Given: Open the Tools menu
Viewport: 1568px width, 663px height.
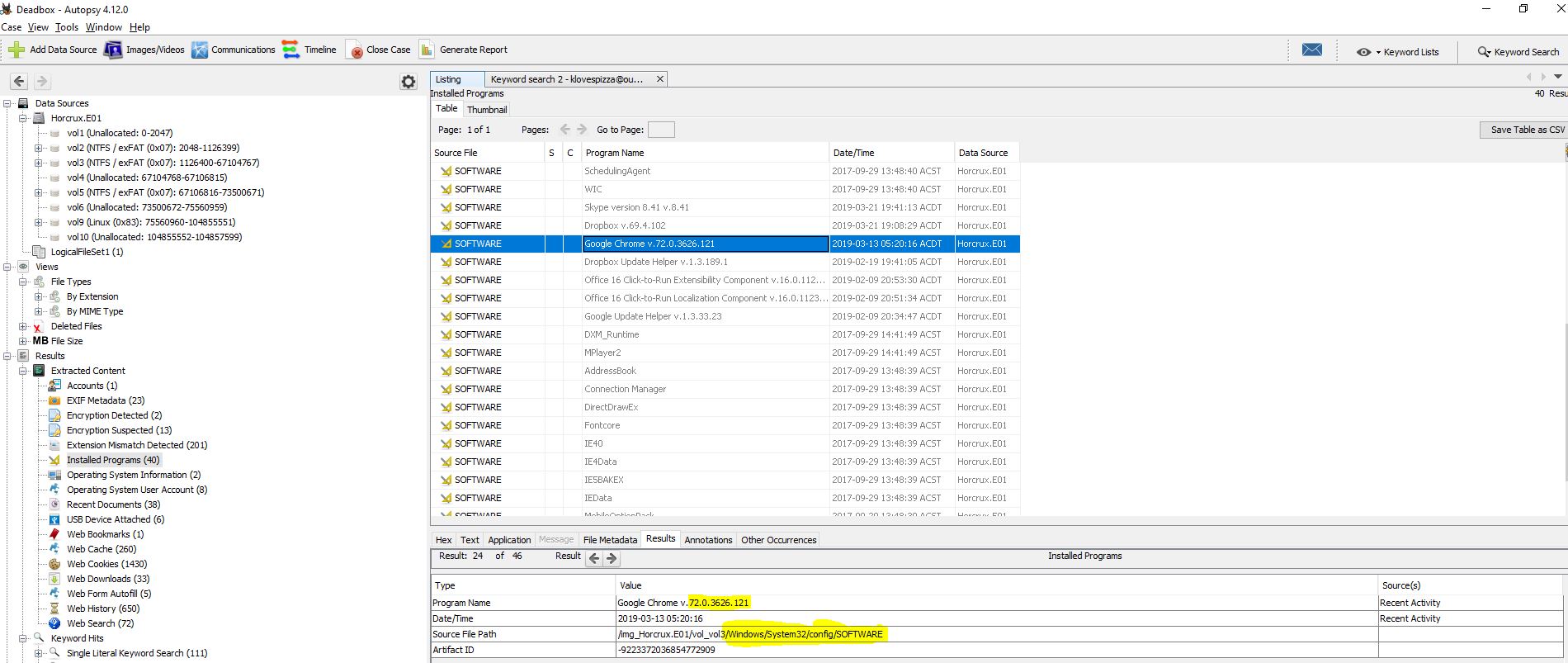Looking at the screenshot, I should (x=67, y=27).
